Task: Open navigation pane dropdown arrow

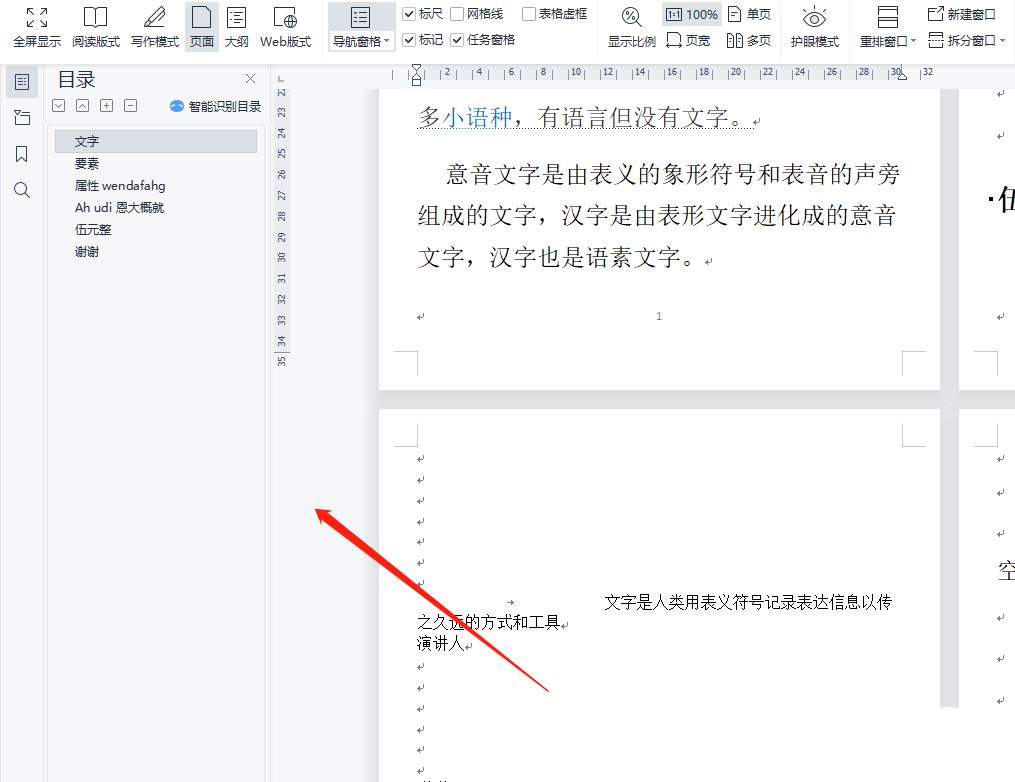Action: click(x=386, y=41)
